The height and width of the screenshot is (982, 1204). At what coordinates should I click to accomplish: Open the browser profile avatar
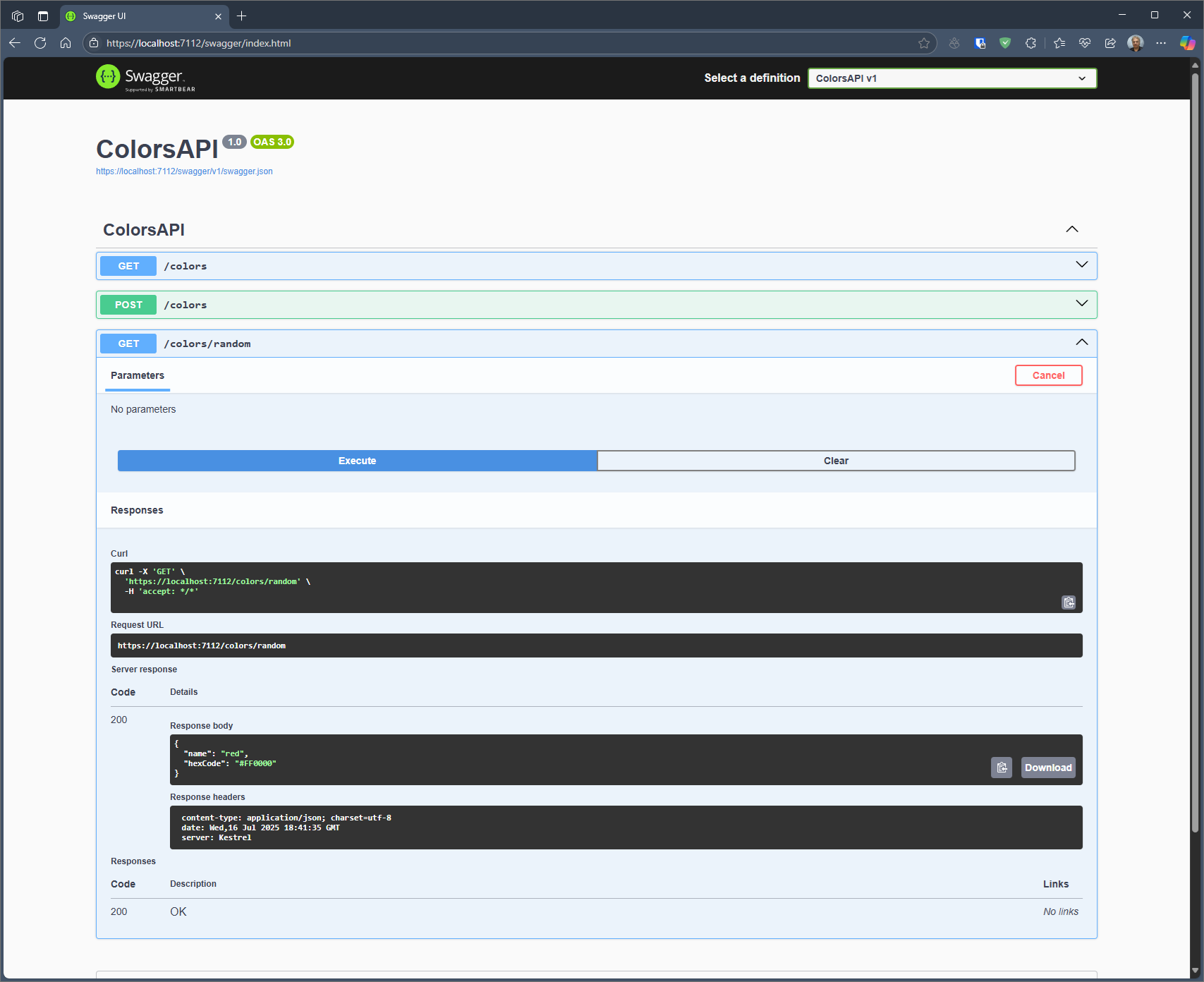[1135, 44]
